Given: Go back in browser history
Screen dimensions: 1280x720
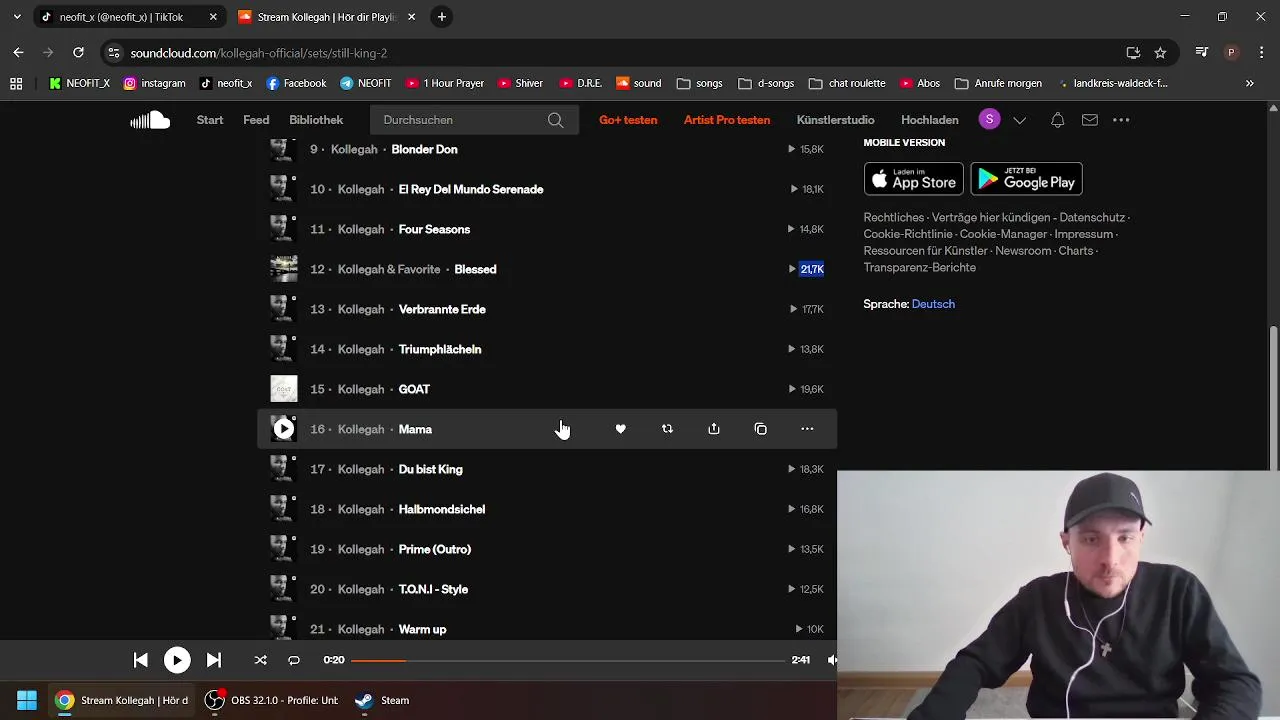Looking at the screenshot, I should click(x=18, y=52).
